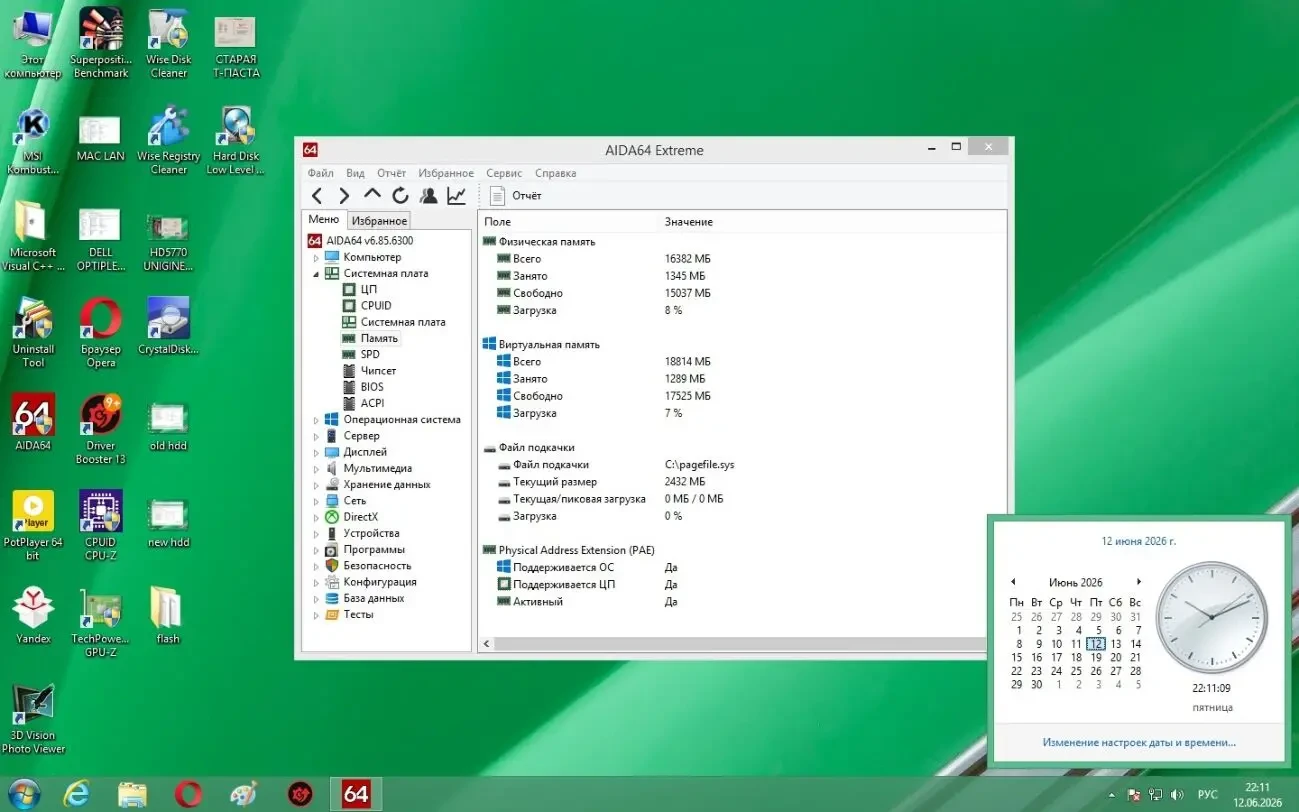Go up one level with the up arrow icon
The height and width of the screenshot is (812, 1299).
[x=372, y=195]
